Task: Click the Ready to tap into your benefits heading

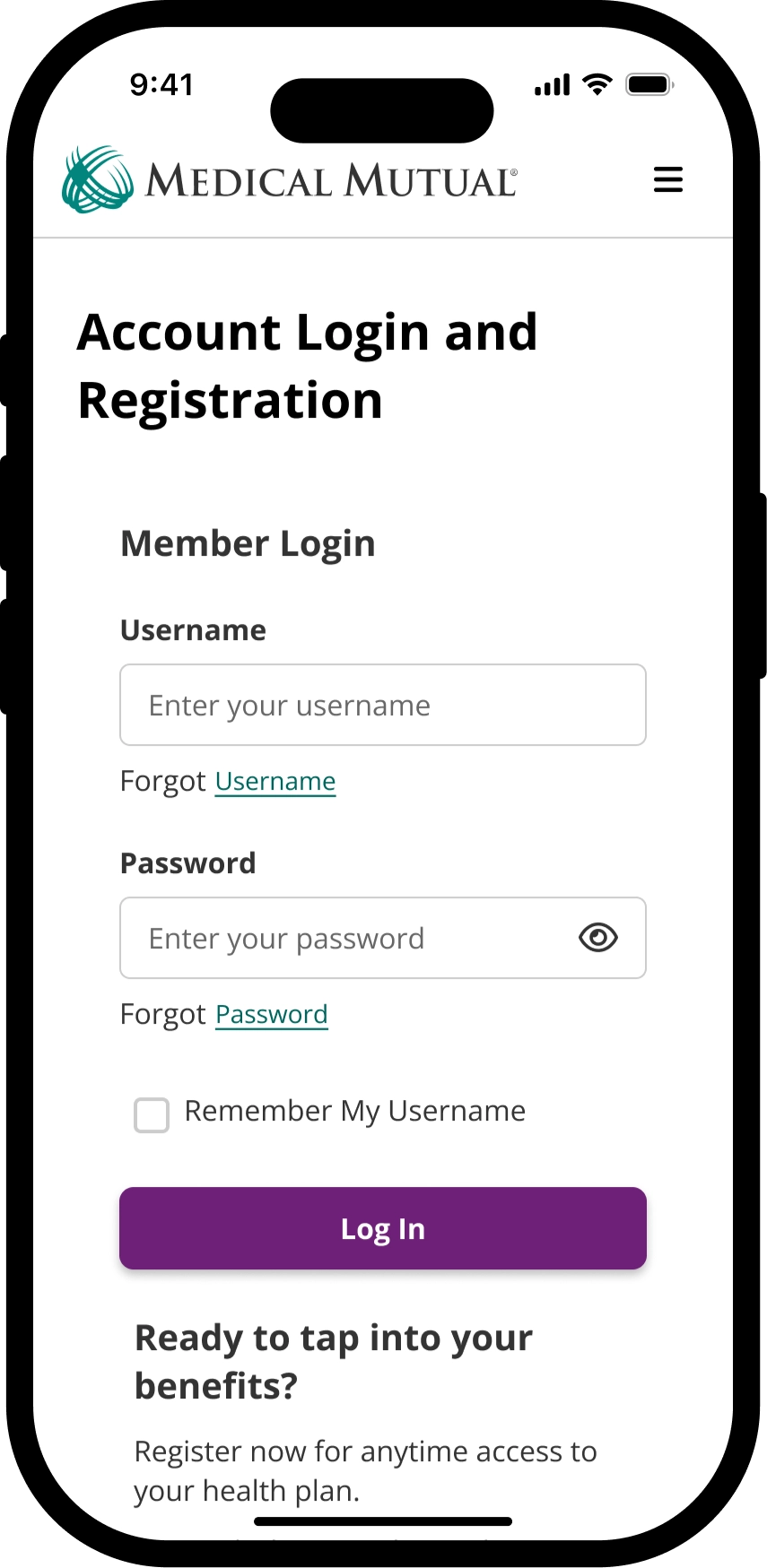Action: tap(333, 1361)
